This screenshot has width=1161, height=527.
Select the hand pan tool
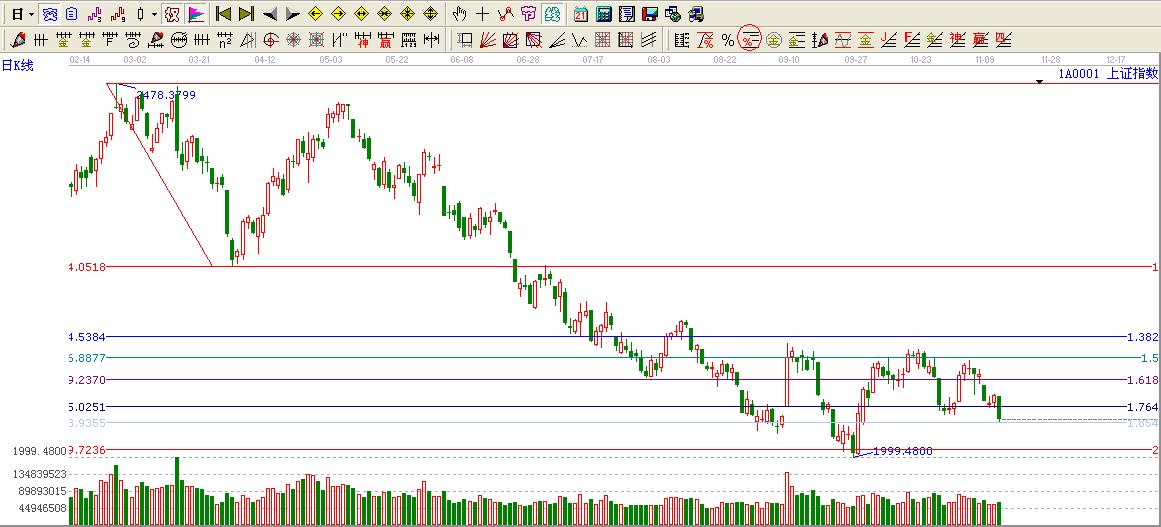click(x=459, y=14)
